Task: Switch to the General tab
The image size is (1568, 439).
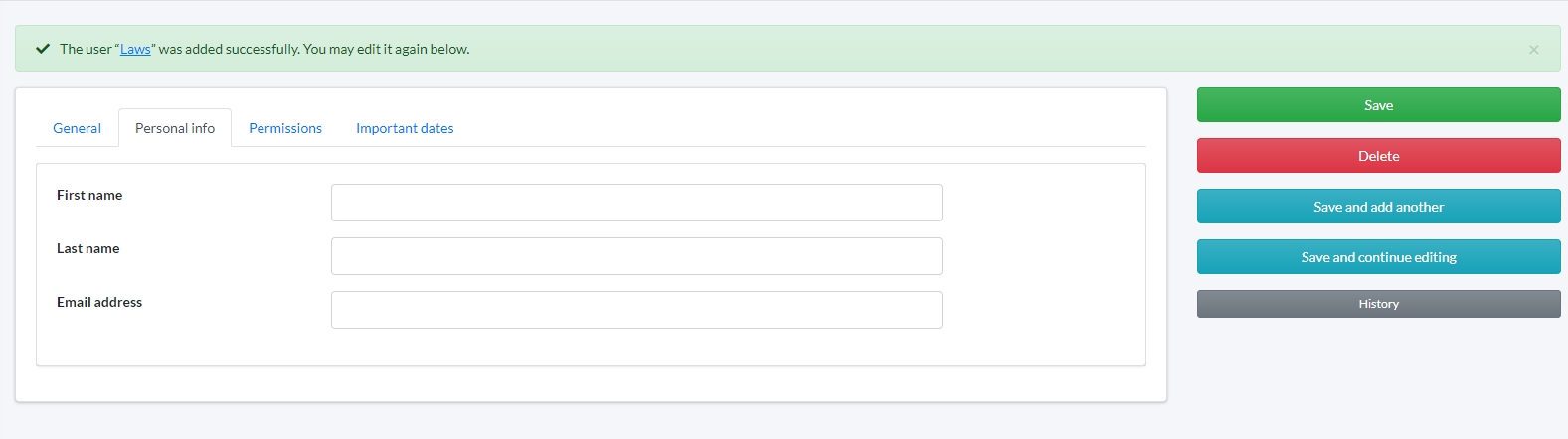Action: [x=77, y=128]
